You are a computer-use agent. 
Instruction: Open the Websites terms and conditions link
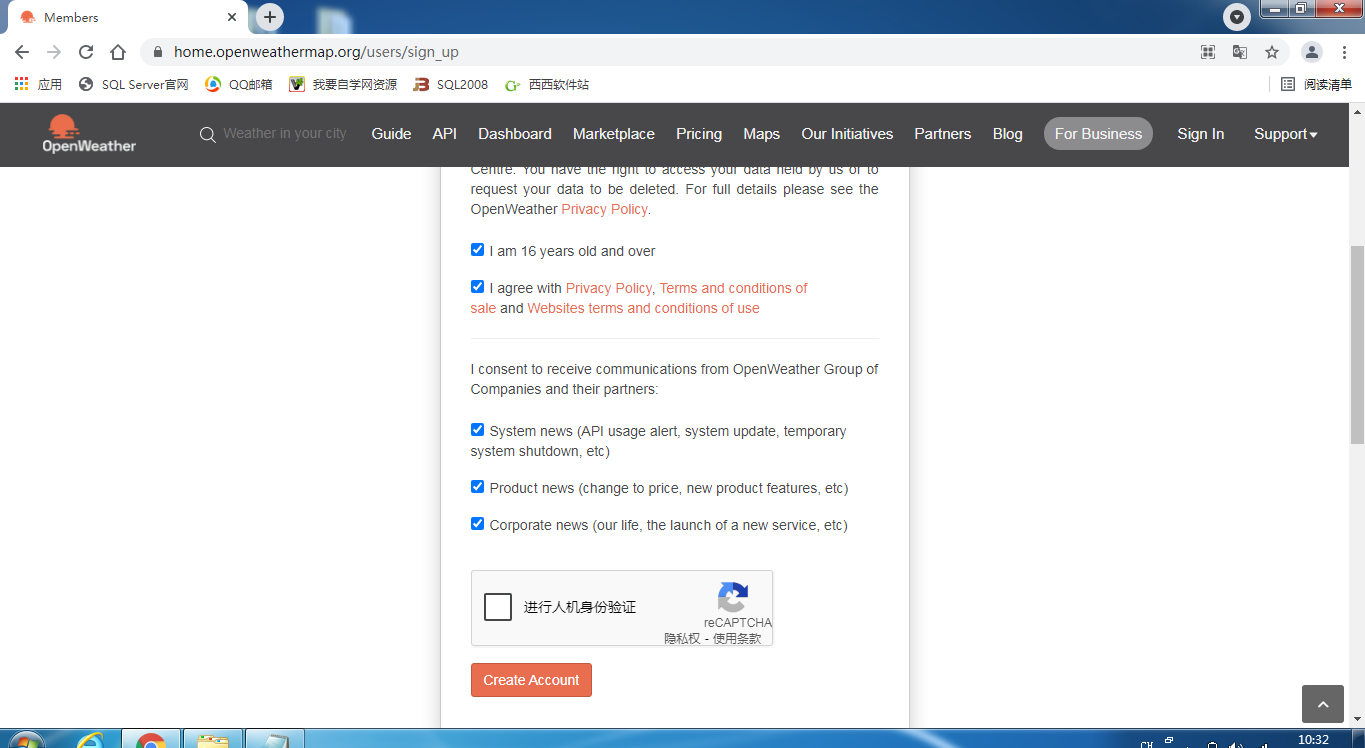coord(643,308)
